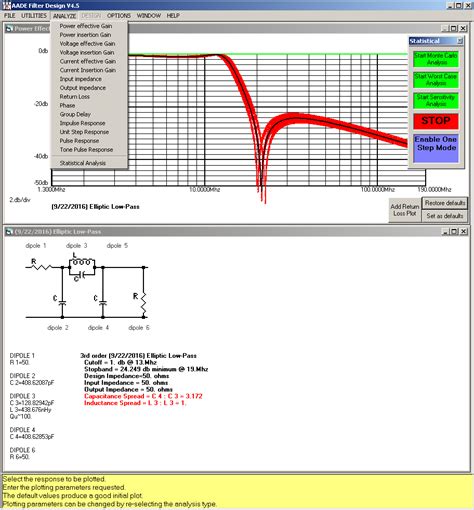Click the "C 3=128.82942pF" value

(x=32, y=403)
